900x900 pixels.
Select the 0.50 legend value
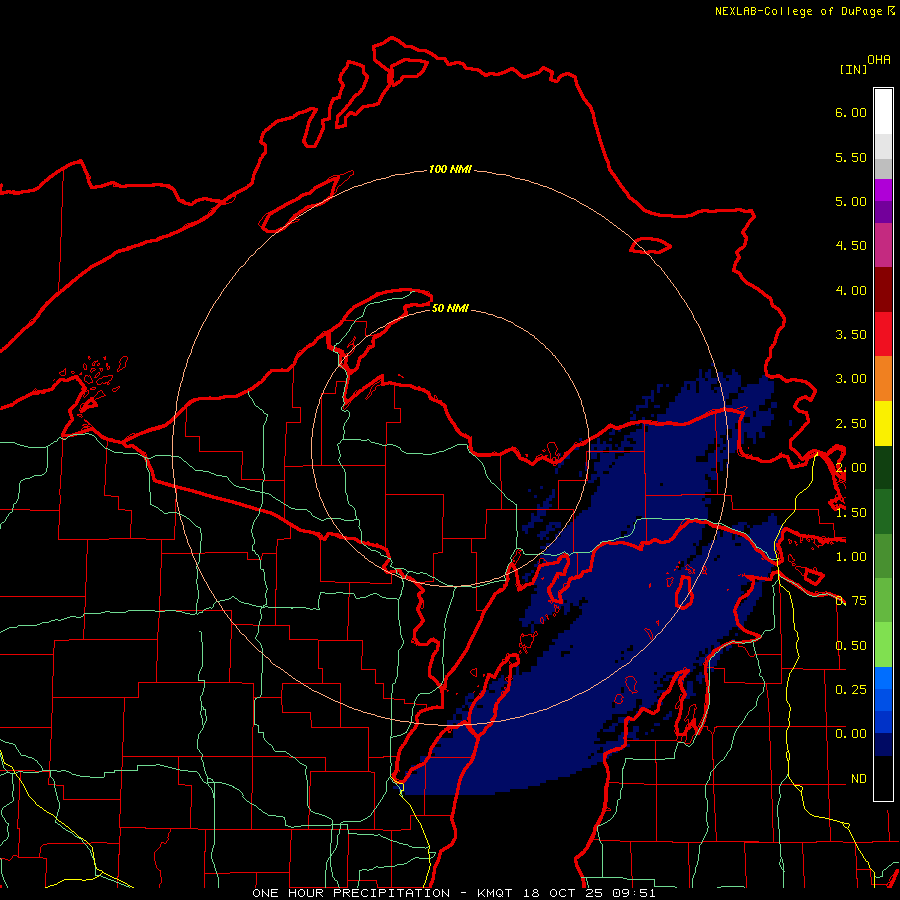(x=851, y=646)
